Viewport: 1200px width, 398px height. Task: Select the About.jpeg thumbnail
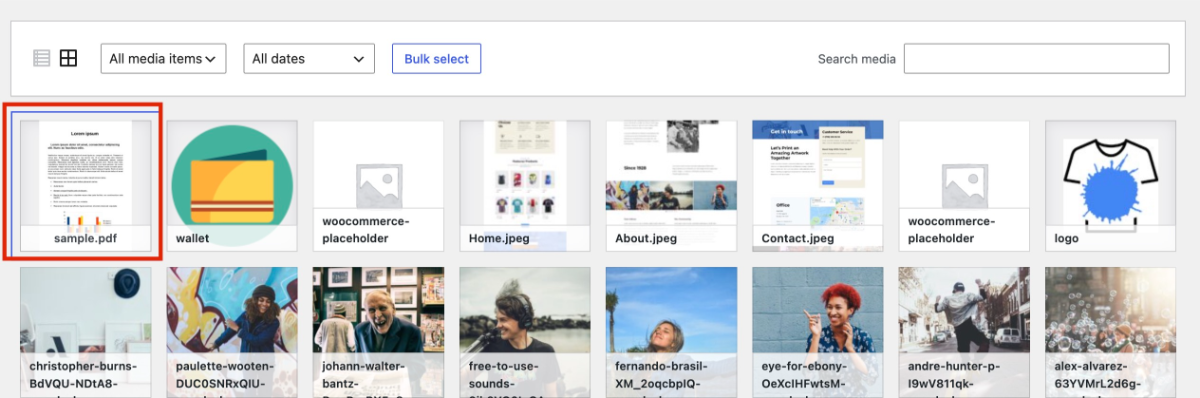[x=671, y=186]
